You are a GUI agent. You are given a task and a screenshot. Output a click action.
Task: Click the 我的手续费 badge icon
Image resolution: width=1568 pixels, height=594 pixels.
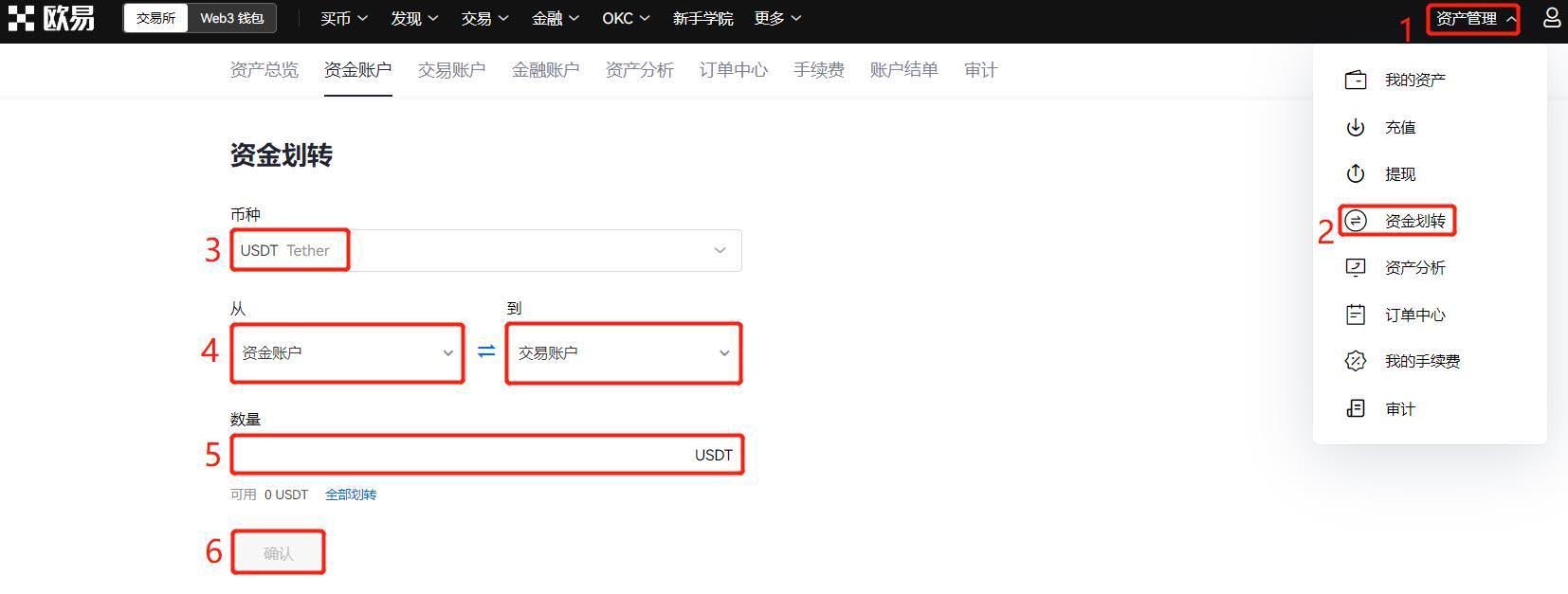pyautogui.click(x=1356, y=361)
